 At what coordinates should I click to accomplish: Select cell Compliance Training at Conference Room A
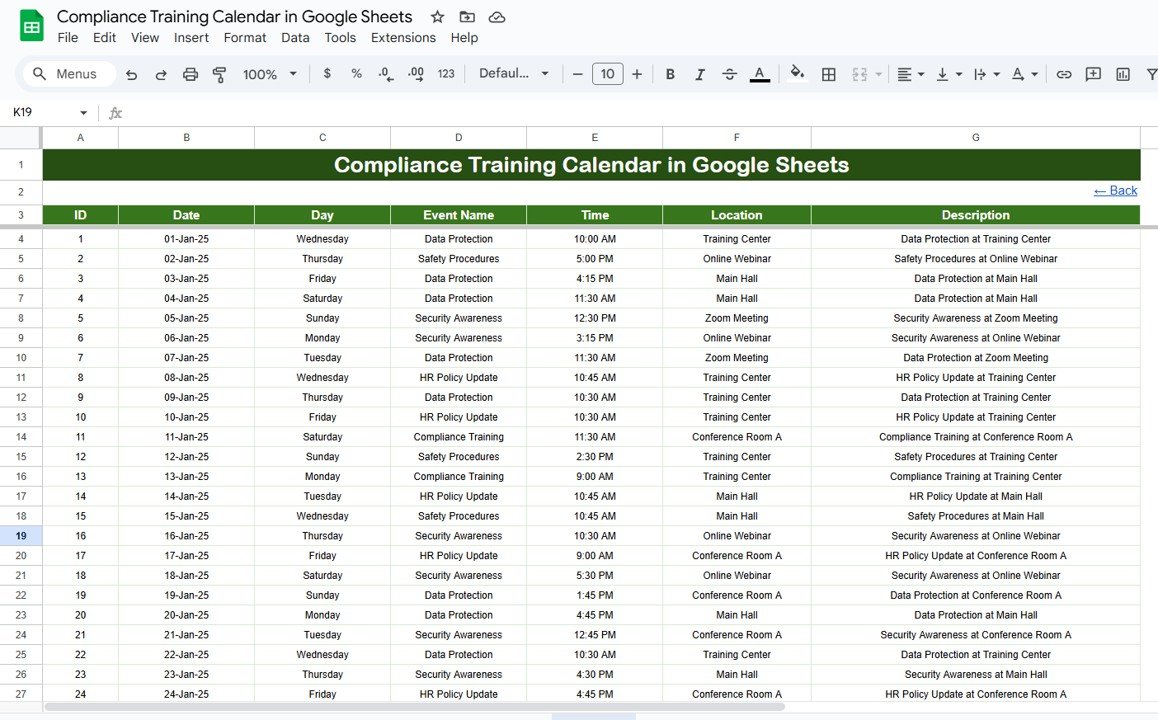pyautogui.click(x=976, y=437)
